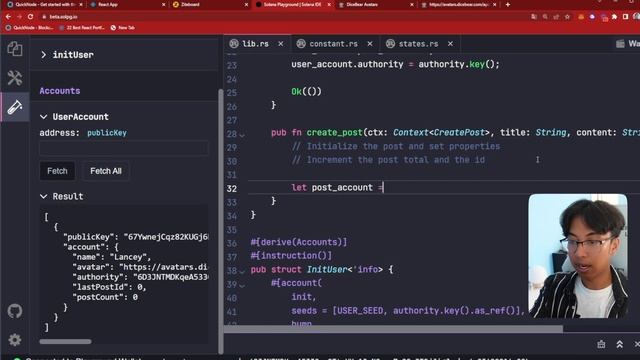
Task: Expand the initUser instruction
Action: (44, 55)
